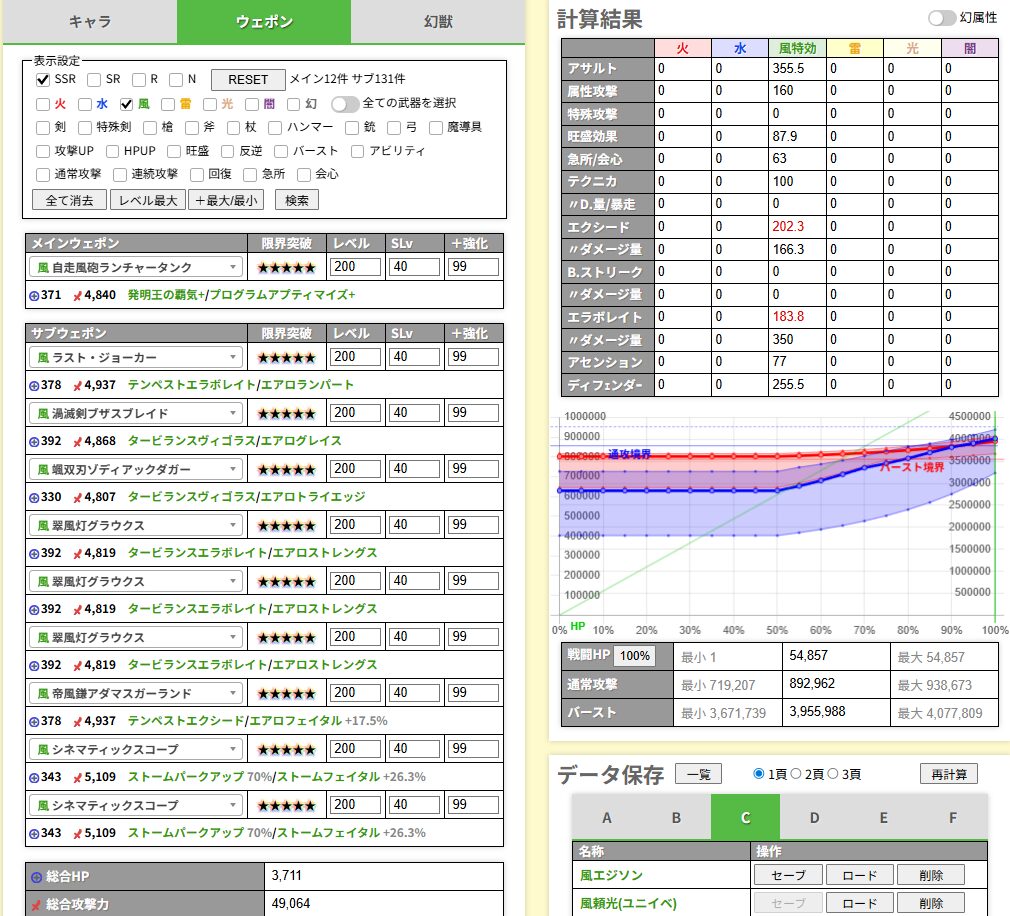This screenshot has height=916, width=1010.
Task: Click the blue plus icon next to 総合HP
Action: click(36, 877)
